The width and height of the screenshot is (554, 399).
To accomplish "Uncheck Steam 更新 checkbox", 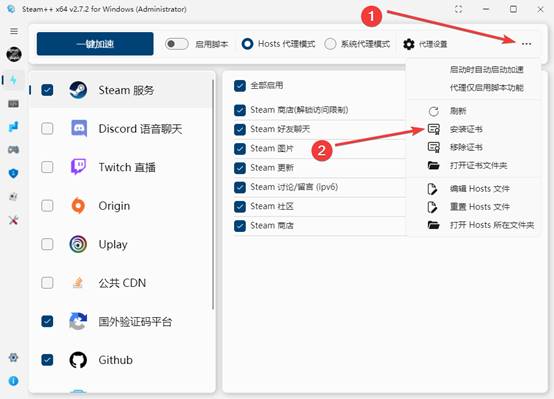I will point(240,168).
